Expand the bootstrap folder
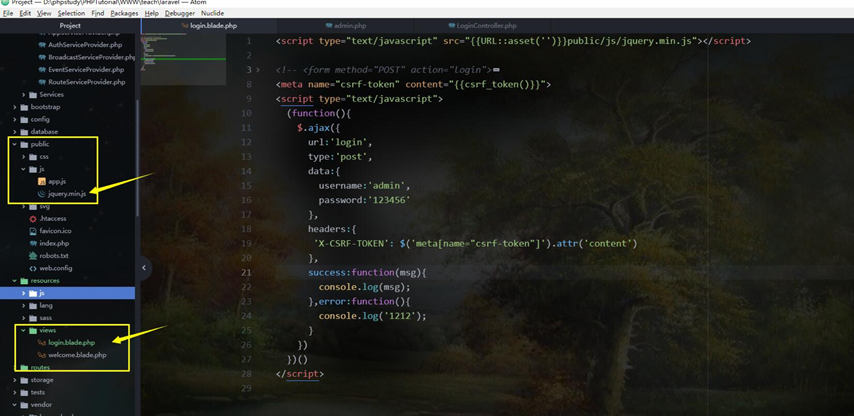 (15, 107)
